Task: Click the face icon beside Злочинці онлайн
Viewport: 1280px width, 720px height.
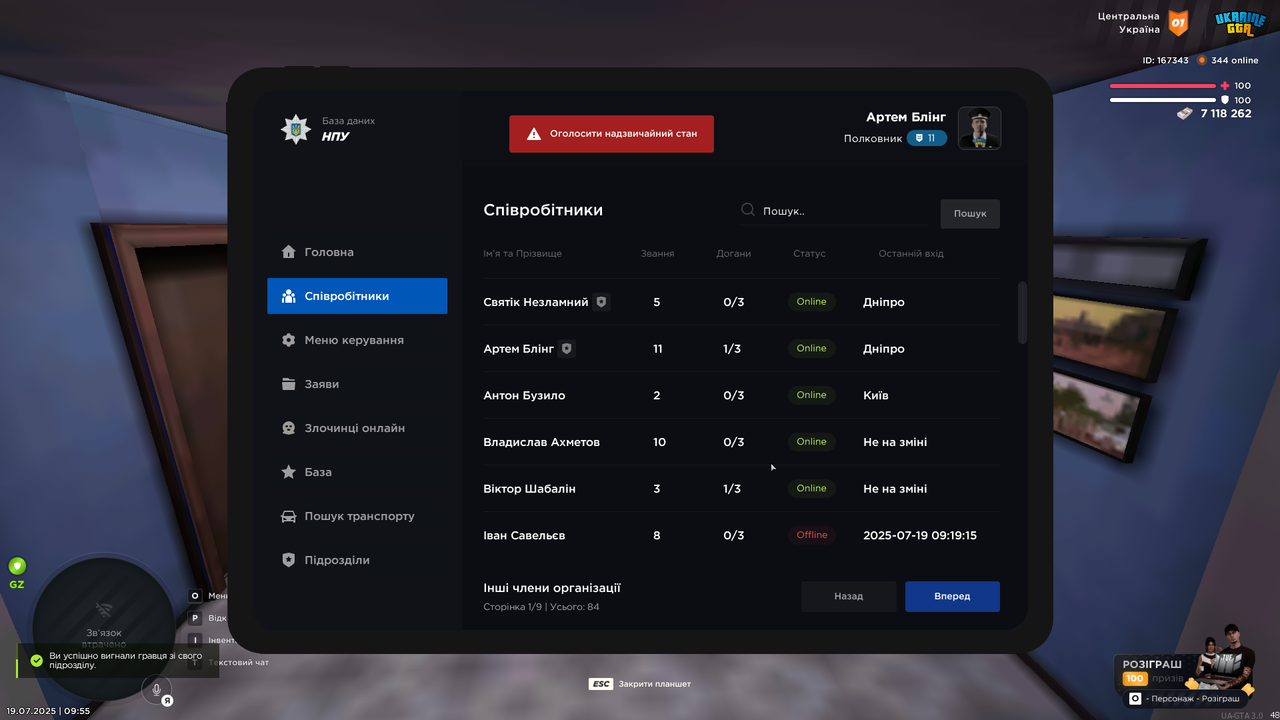Action: tap(288, 428)
